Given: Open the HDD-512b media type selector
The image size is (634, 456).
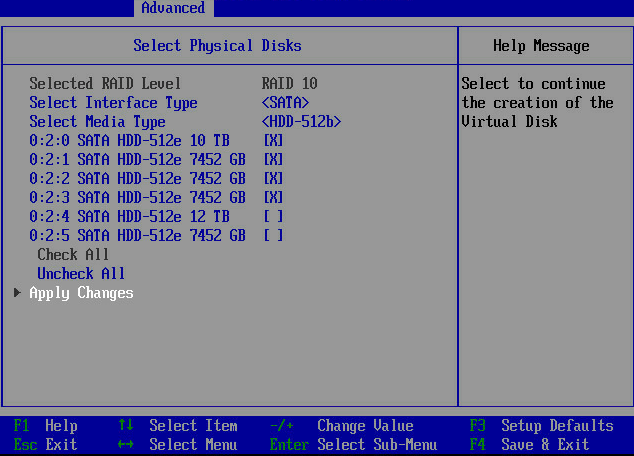Looking at the screenshot, I should 301,121.
